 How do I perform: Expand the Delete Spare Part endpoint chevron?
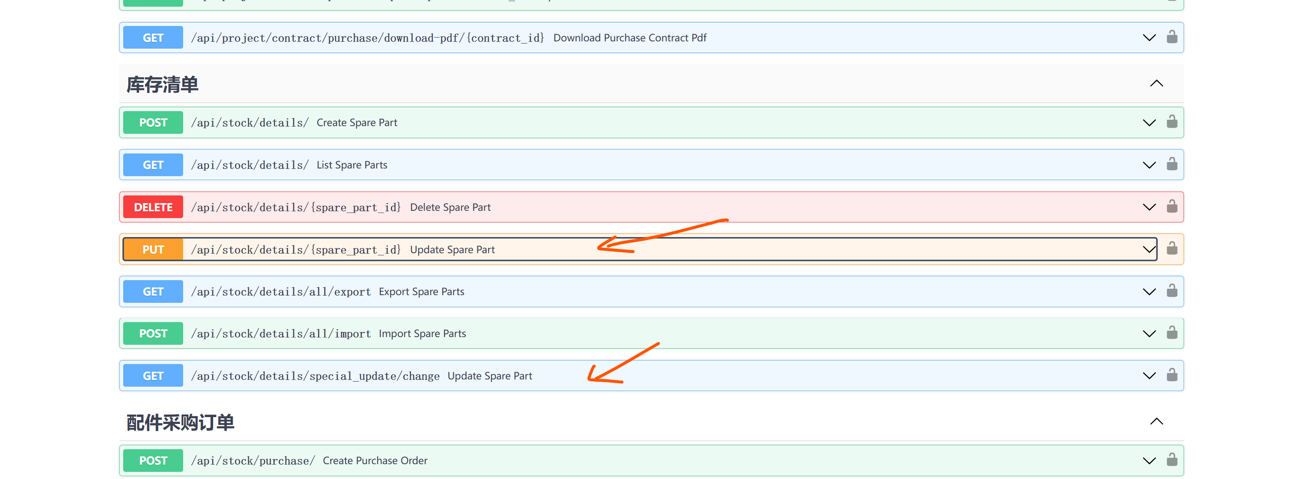[x=1149, y=207]
